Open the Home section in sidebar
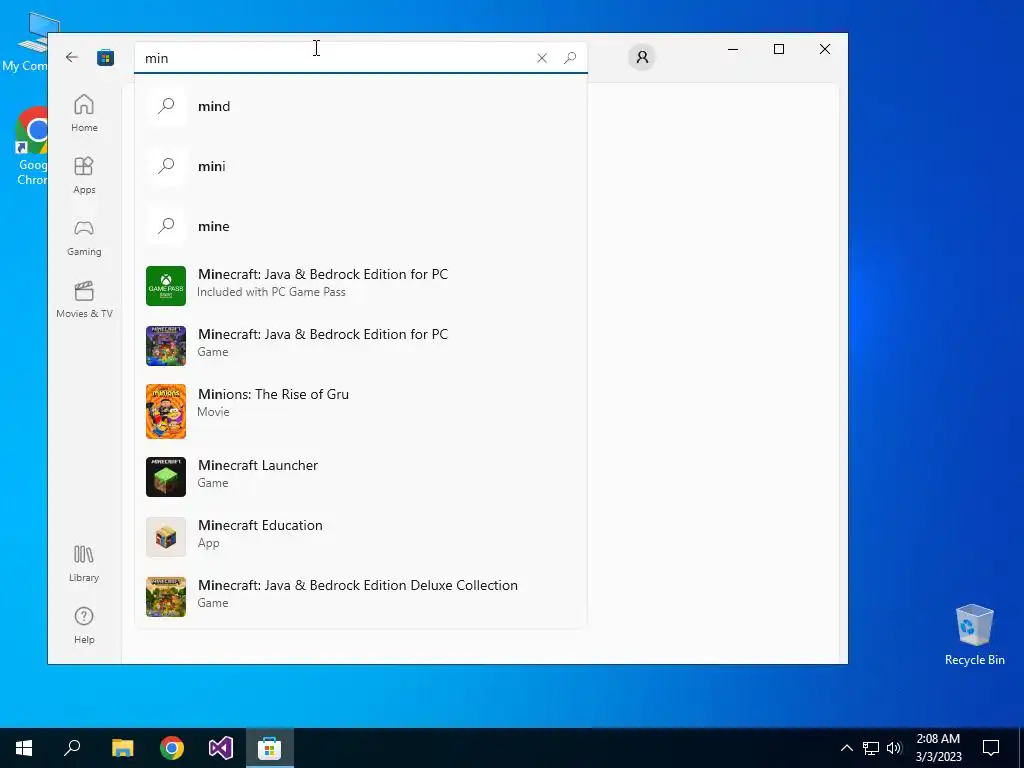The image size is (1024, 768). (84, 113)
